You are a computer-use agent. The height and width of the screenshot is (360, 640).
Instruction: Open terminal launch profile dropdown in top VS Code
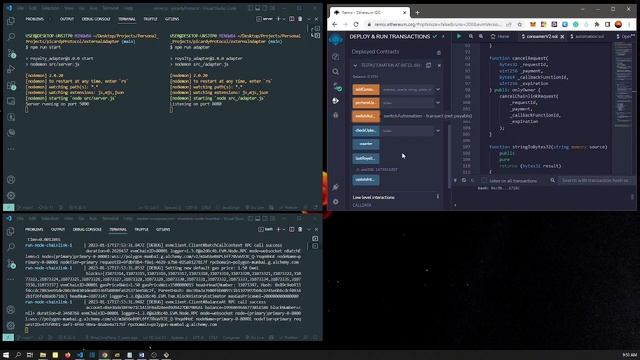point(284,19)
